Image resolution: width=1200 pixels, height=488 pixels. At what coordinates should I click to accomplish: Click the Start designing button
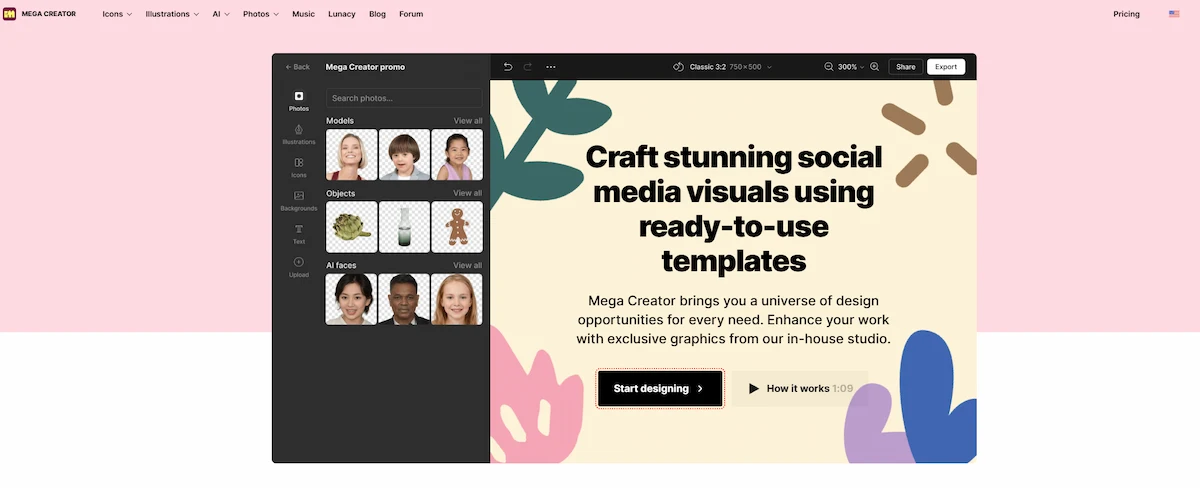(660, 388)
